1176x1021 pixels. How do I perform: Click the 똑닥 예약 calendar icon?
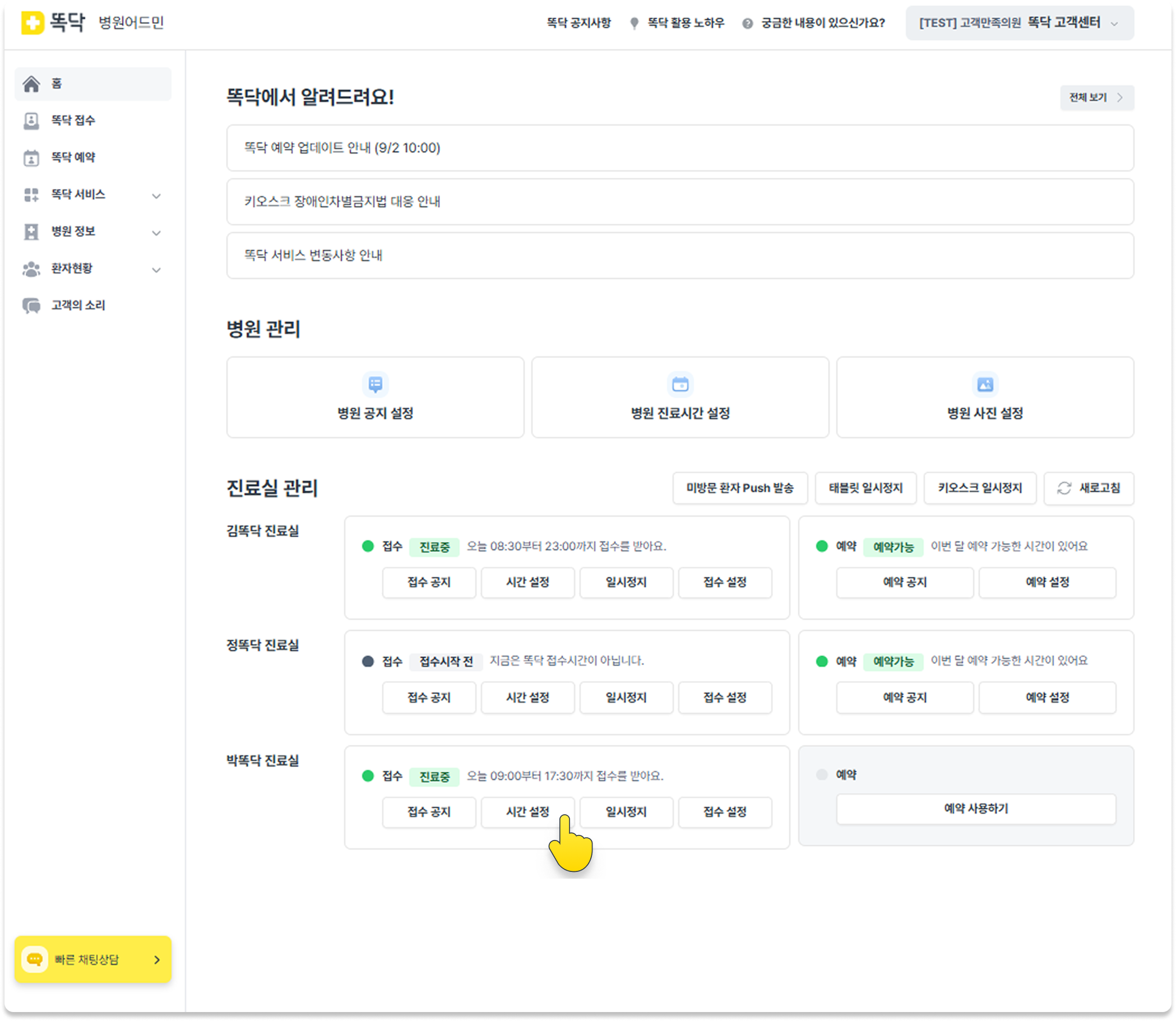31,158
